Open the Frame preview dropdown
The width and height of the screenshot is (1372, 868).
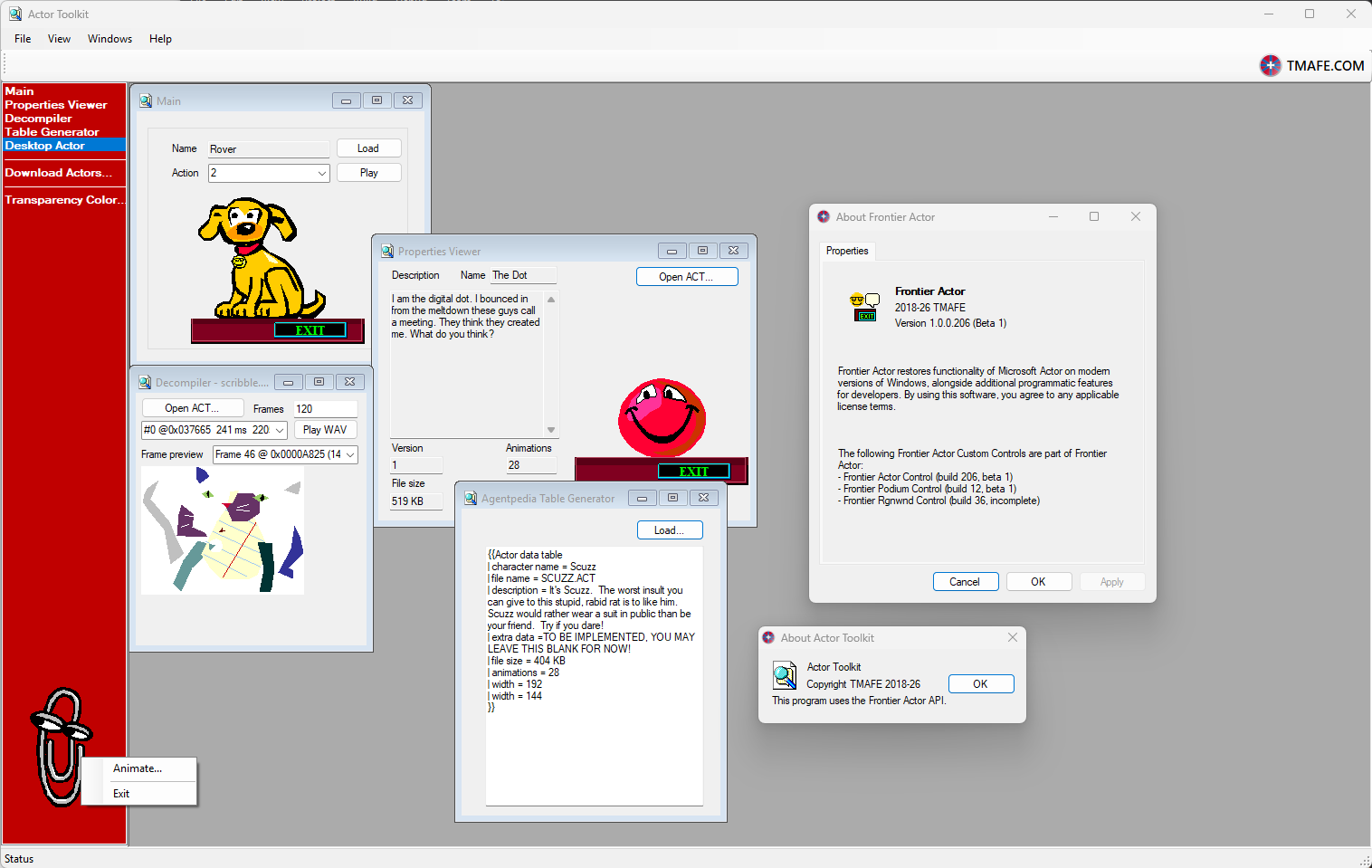click(349, 454)
